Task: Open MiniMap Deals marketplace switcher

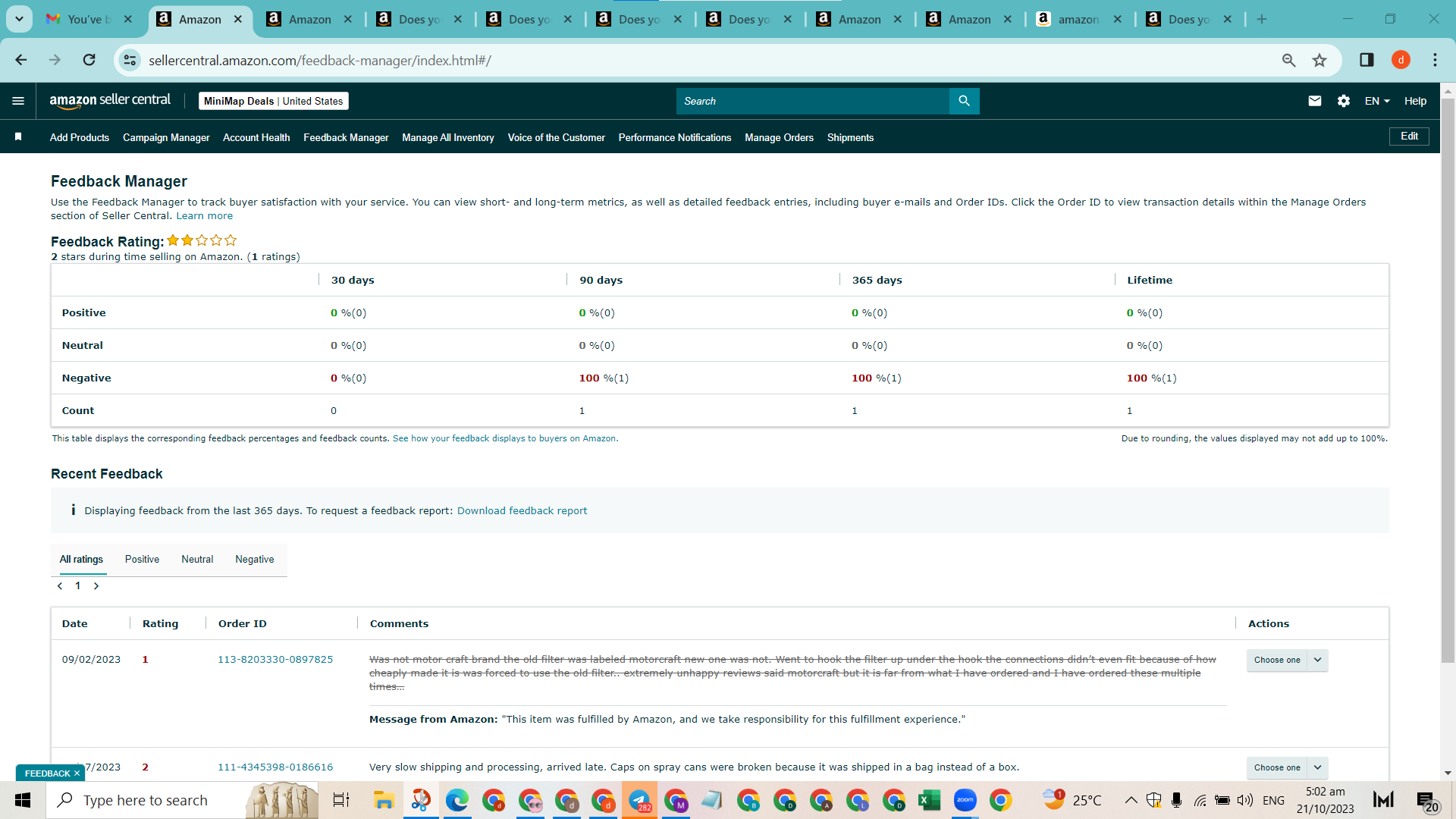Action: pyautogui.click(x=273, y=101)
